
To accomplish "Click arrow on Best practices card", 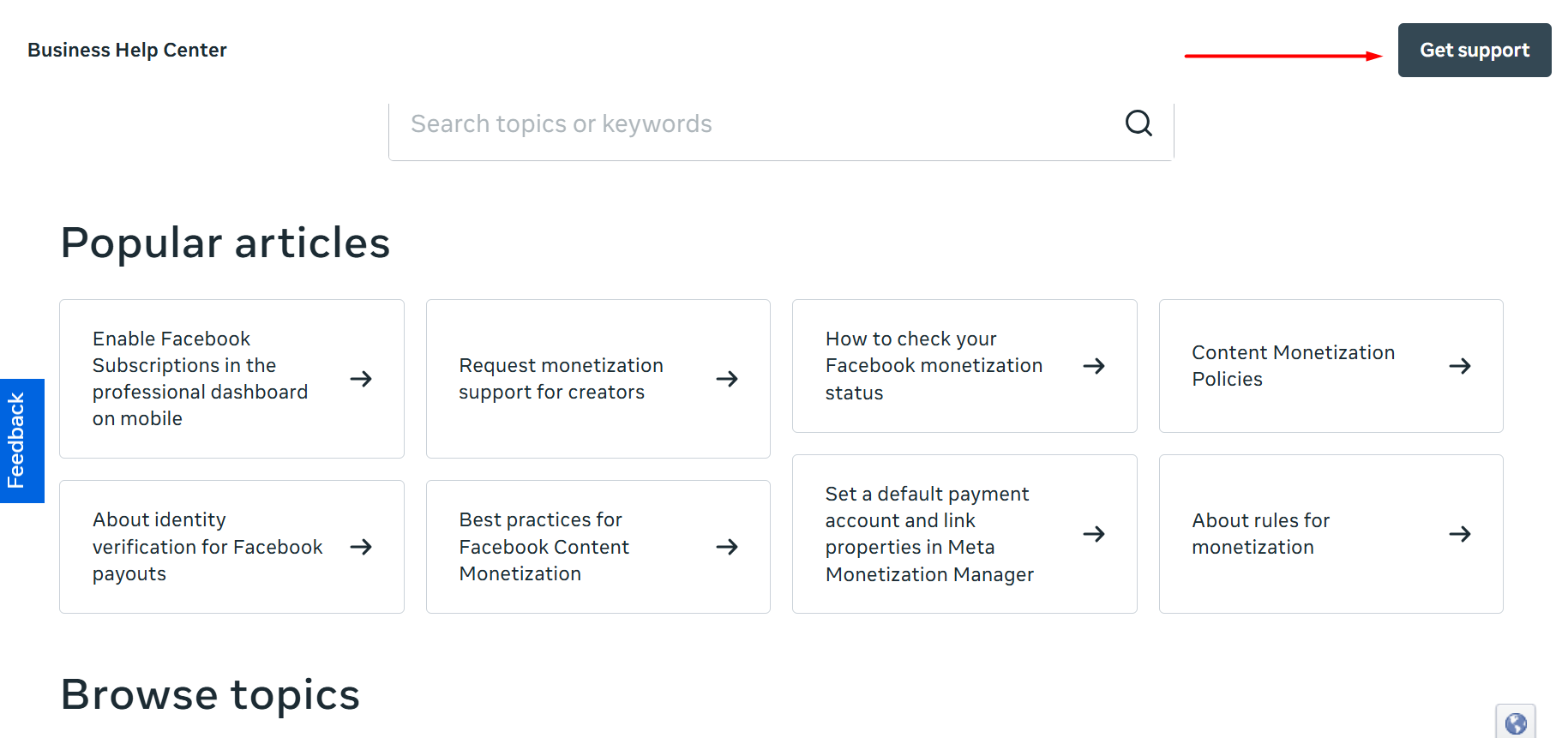I will 727,547.
